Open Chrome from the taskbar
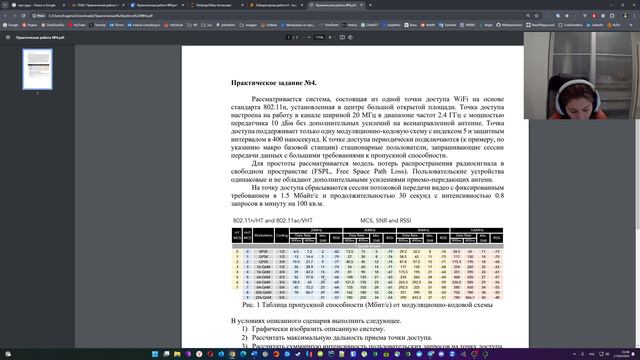 (232, 354)
